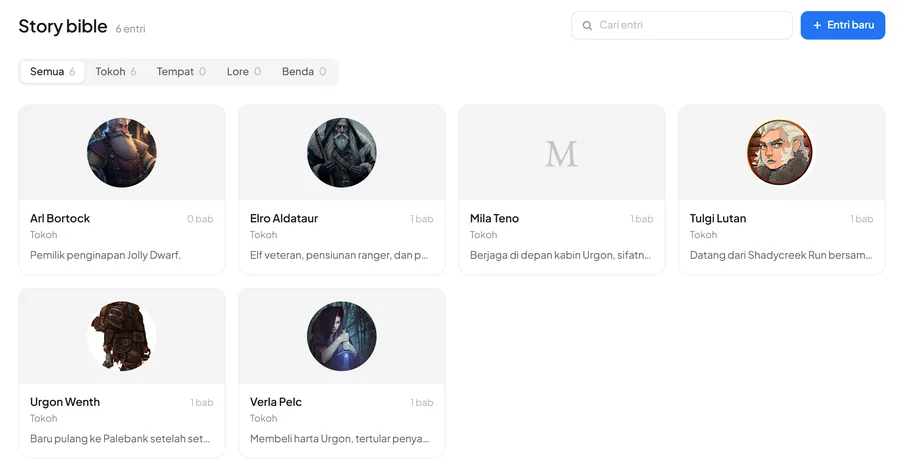Open Verla Pelc's avatar portrait

(x=342, y=336)
